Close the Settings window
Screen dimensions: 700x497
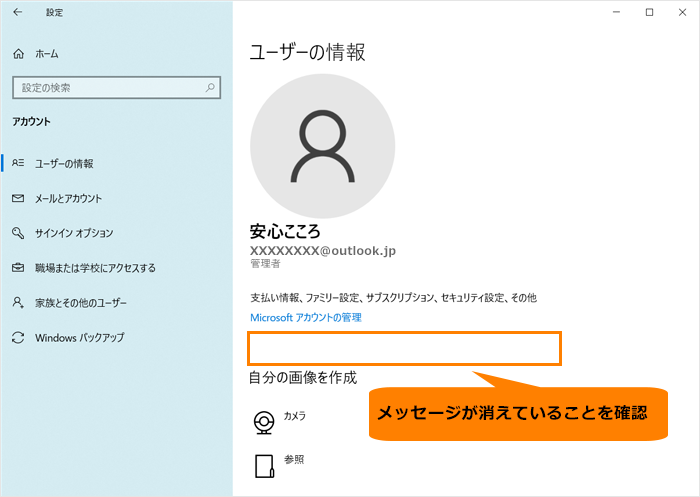(x=683, y=12)
